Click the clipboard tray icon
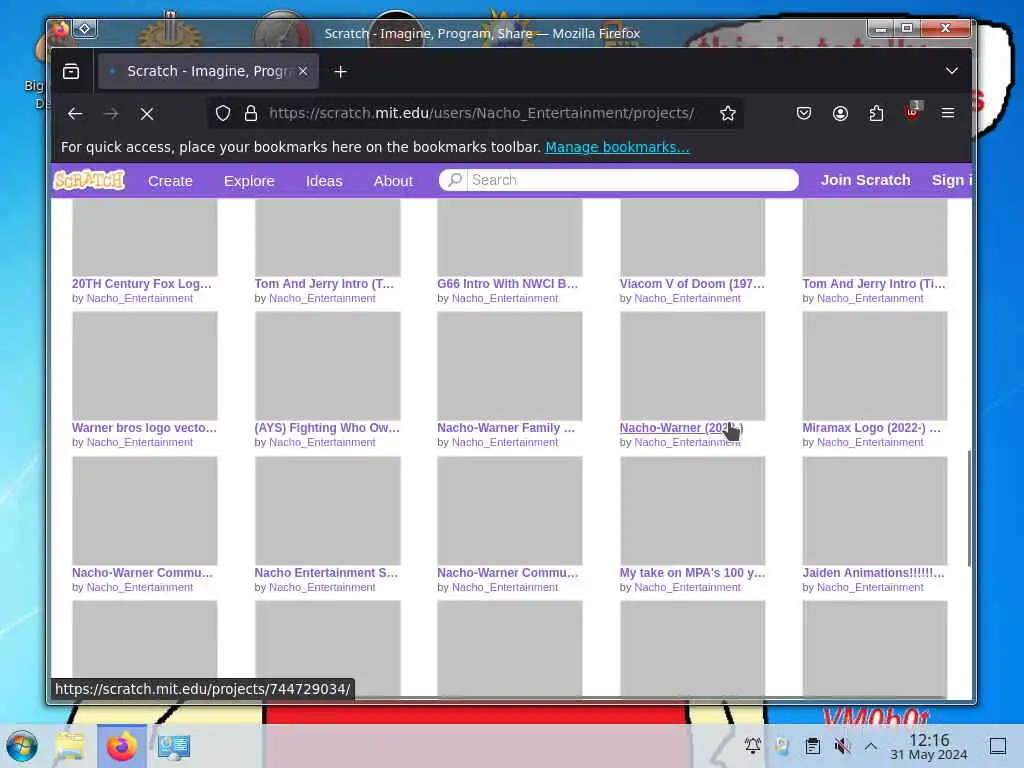1024x768 pixels. (812, 746)
